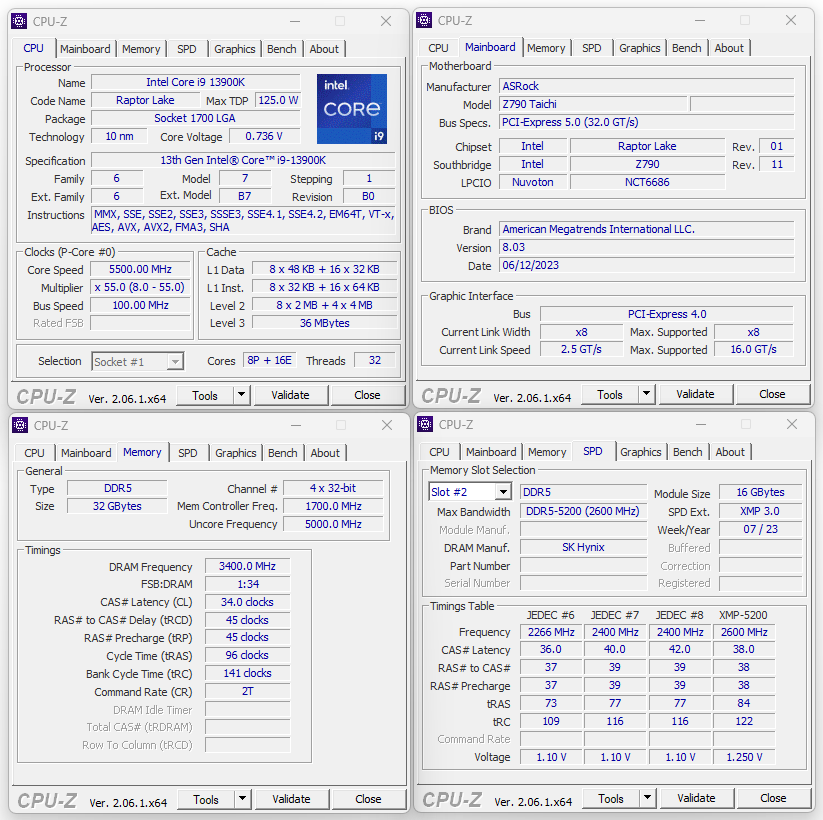Image resolution: width=823 pixels, height=820 pixels.
Task: Click the Intel Core i9 logo badge
Action: tap(352, 109)
